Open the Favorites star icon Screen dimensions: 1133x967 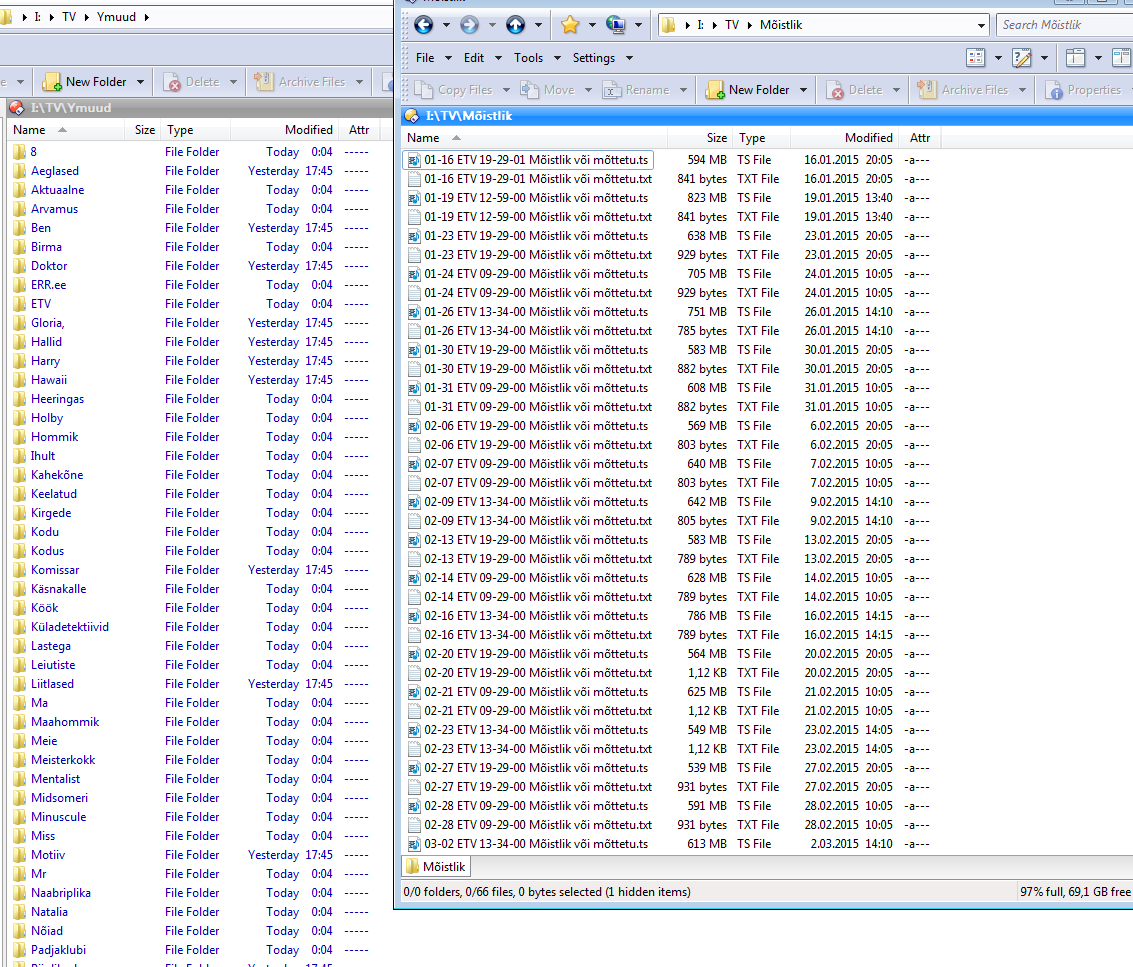pyautogui.click(x=570, y=25)
